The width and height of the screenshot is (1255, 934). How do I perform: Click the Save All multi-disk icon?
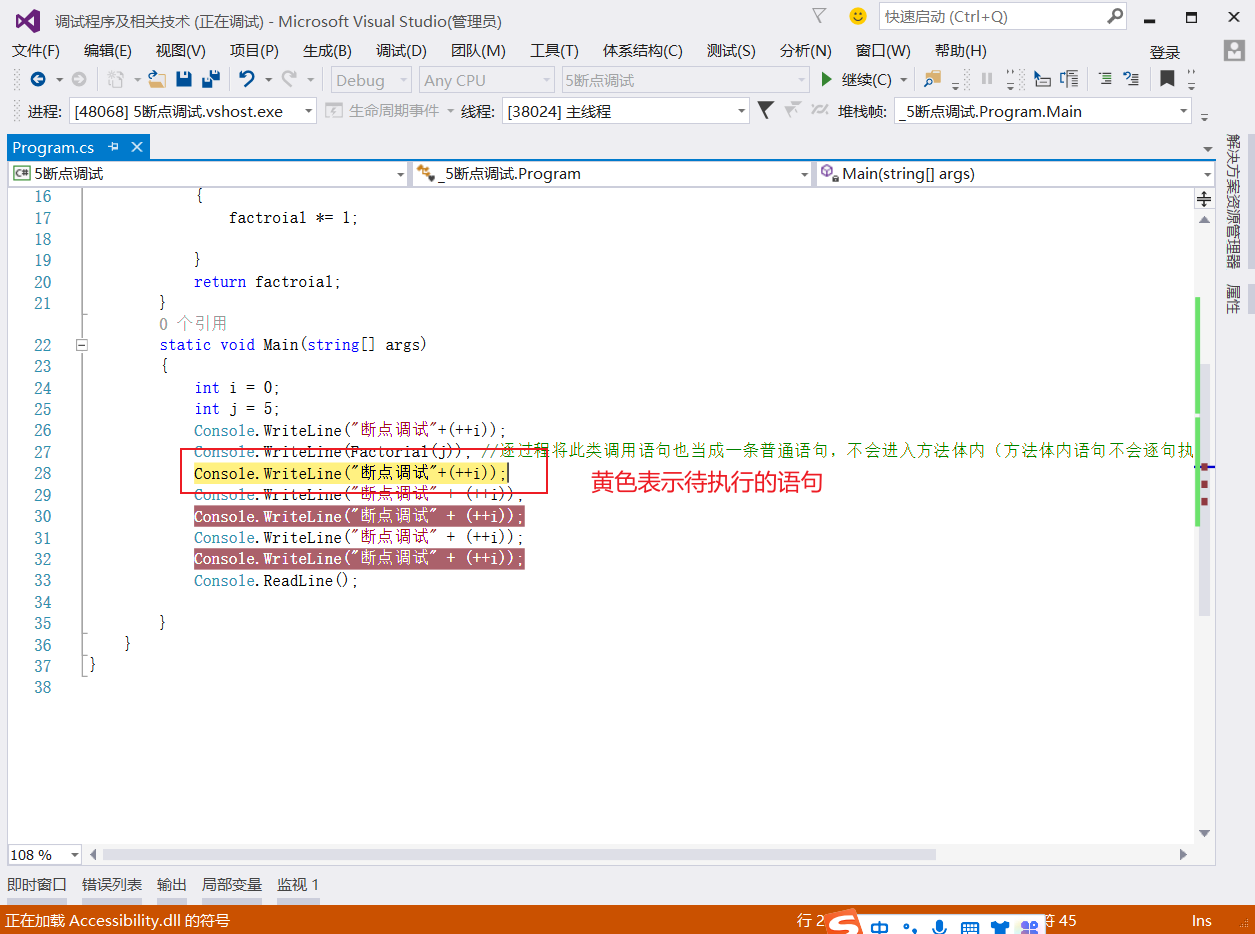211,80
